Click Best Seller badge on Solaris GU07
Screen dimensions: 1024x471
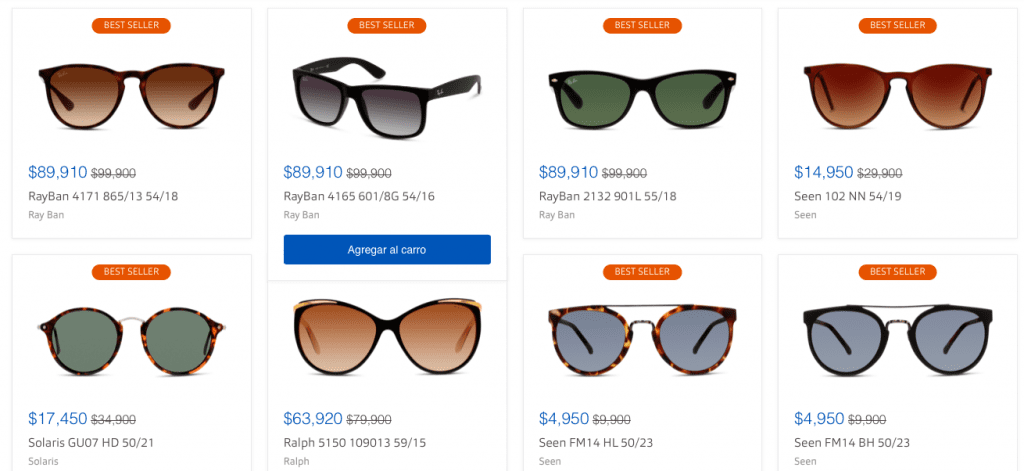131,272
